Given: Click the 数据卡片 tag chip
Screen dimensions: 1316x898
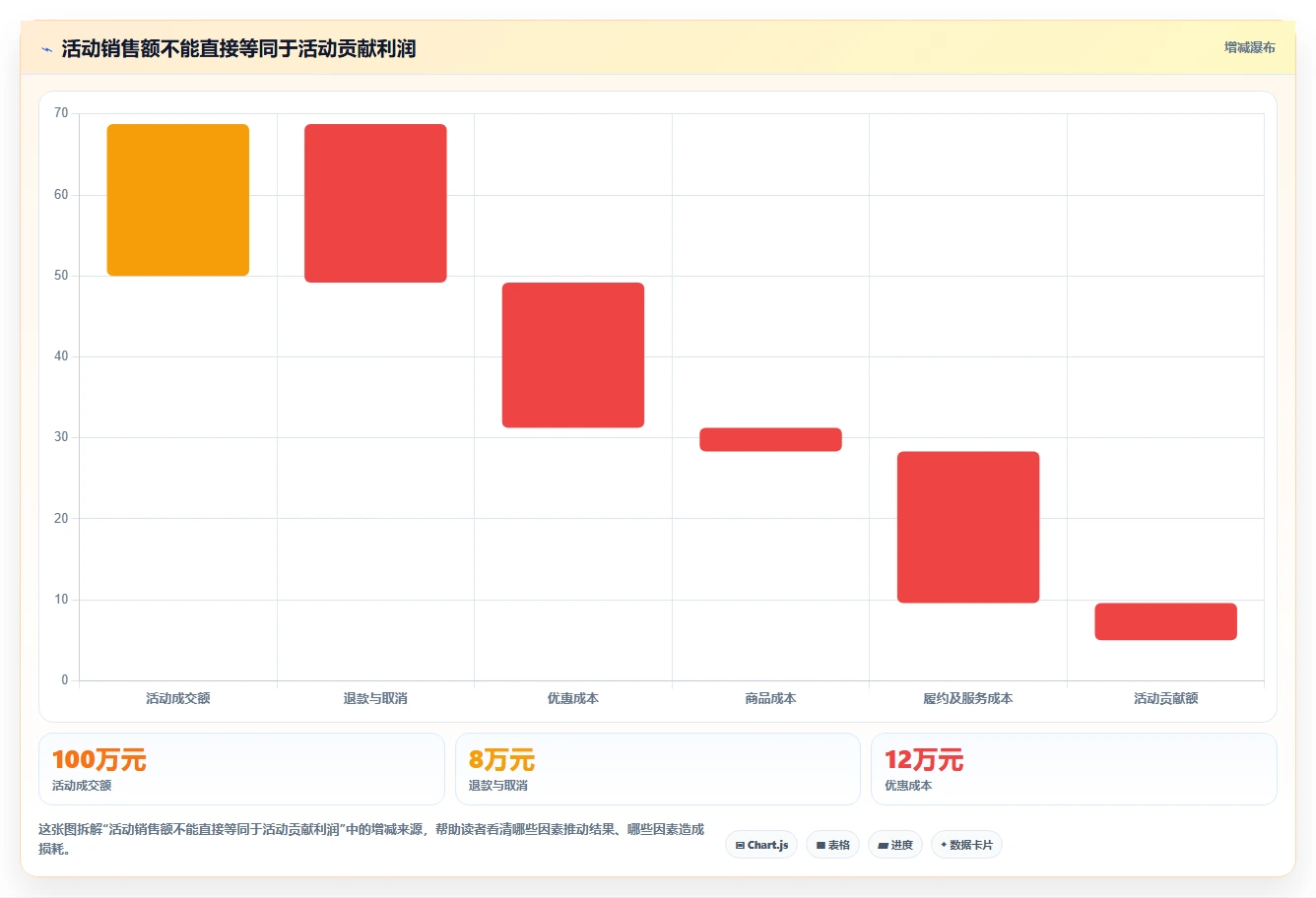Looking at the screenshot, I should 966,845.
